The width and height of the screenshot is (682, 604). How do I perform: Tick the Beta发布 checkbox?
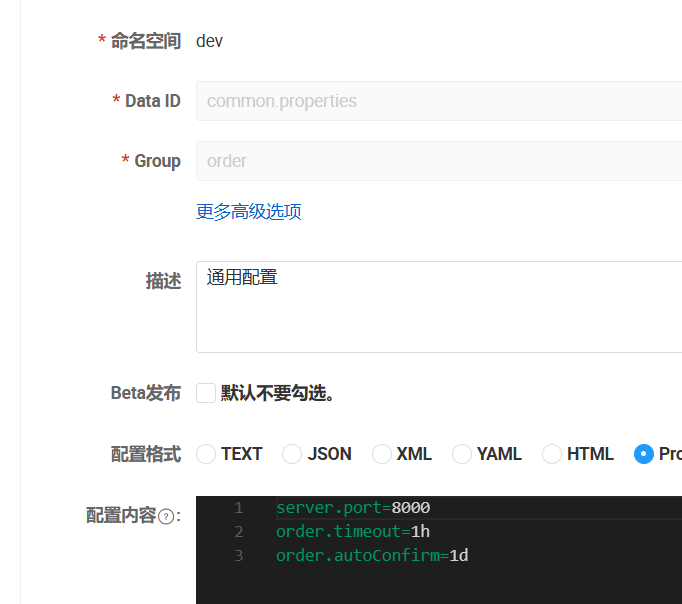[x=206, y=393]
